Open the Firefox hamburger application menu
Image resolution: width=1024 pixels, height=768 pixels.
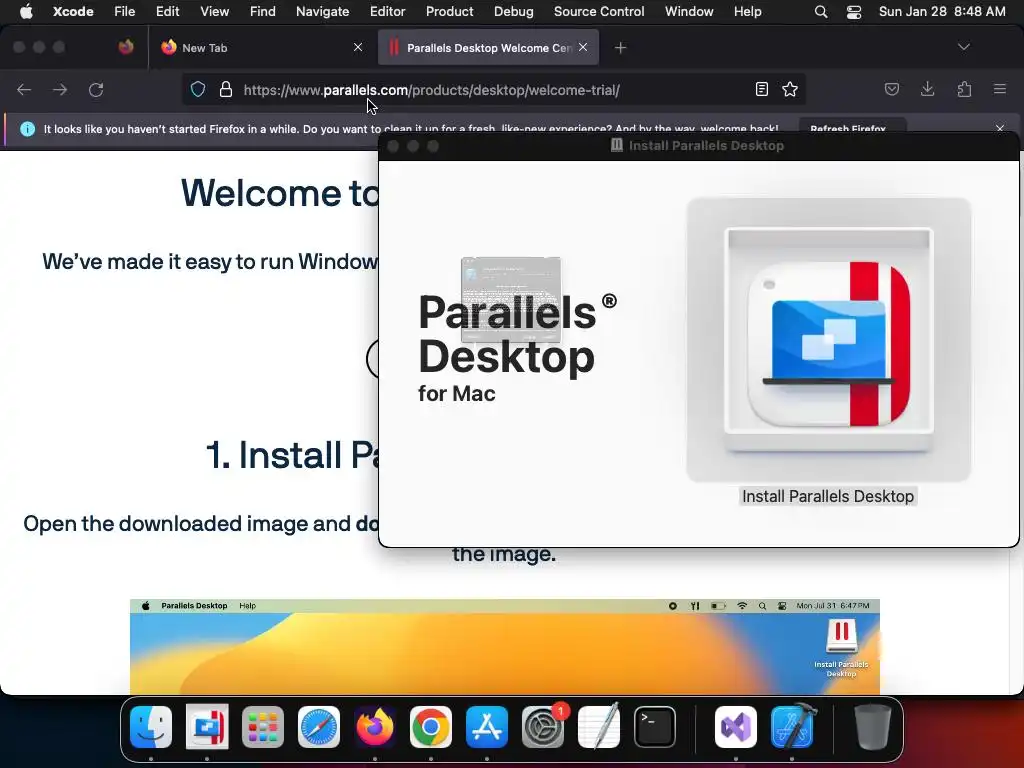tap(1000, 89)
